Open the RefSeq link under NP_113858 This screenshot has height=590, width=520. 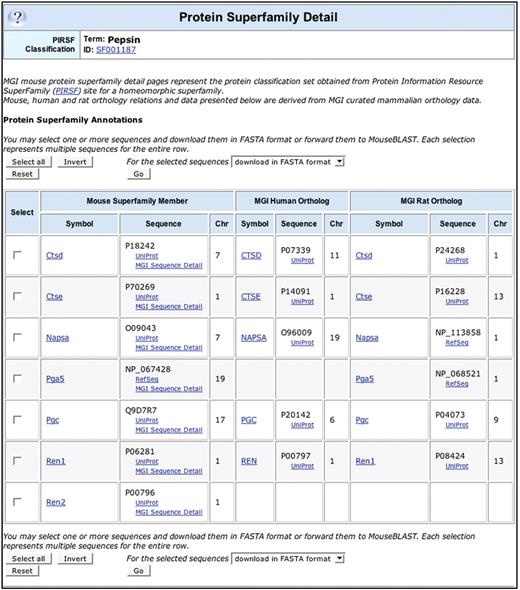[x=457, y=342]
